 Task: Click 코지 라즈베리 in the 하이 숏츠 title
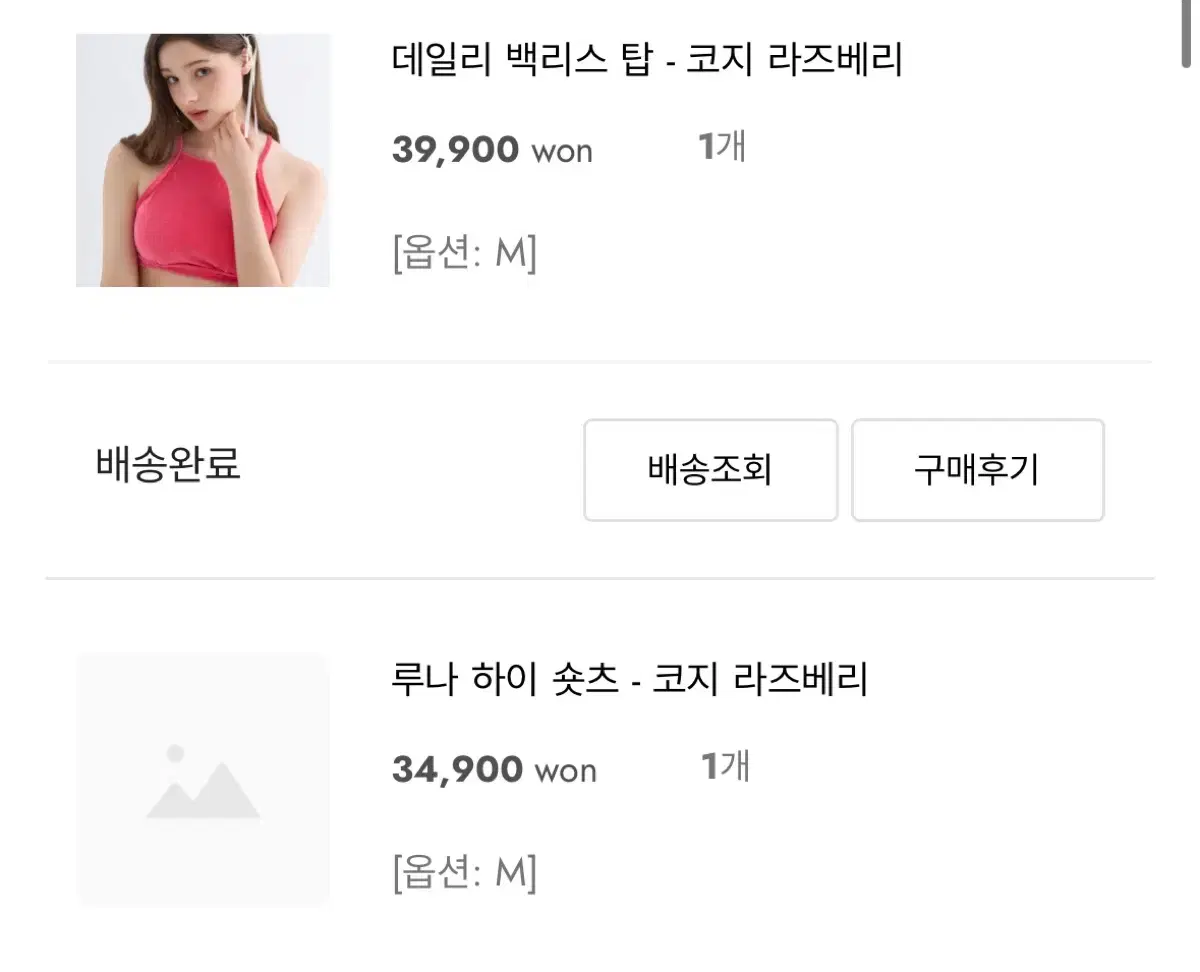pyautogui.click(x=759, y=680)
